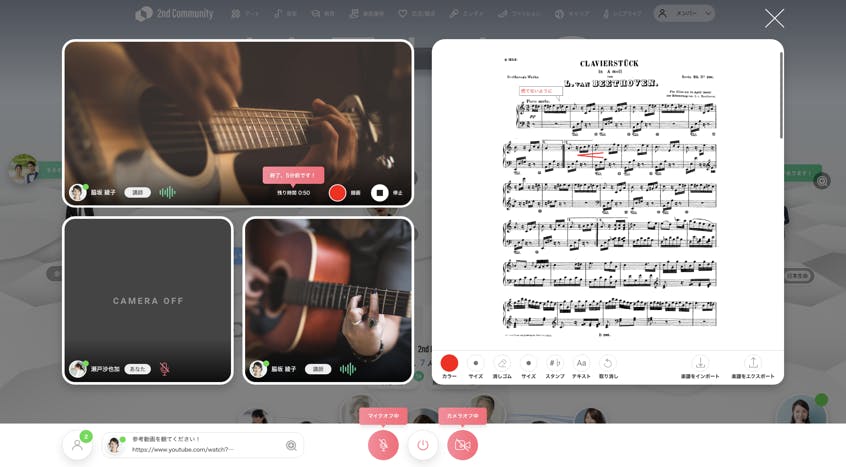Select the eraser tool (消しゴム)
The height and width of the screenshot is (467, 846).
[x=502, y=363]
